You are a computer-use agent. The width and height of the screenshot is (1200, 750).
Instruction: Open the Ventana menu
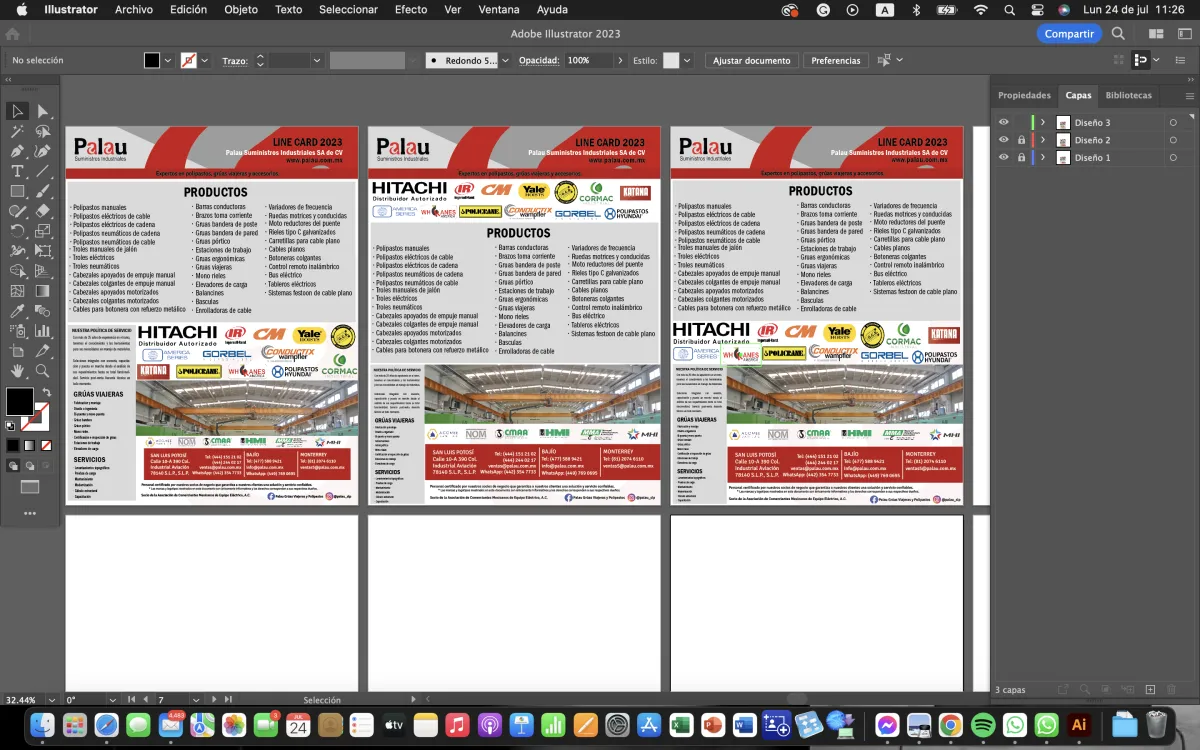pyautogui.click(x=499, y=9)
